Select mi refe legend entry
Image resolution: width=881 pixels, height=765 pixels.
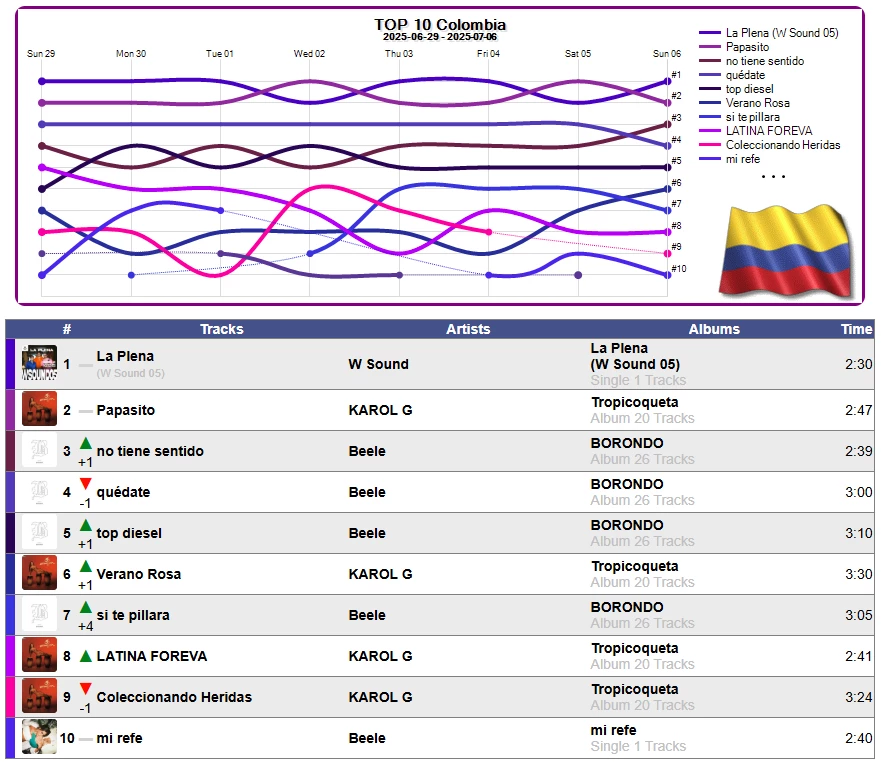(743, 159)
